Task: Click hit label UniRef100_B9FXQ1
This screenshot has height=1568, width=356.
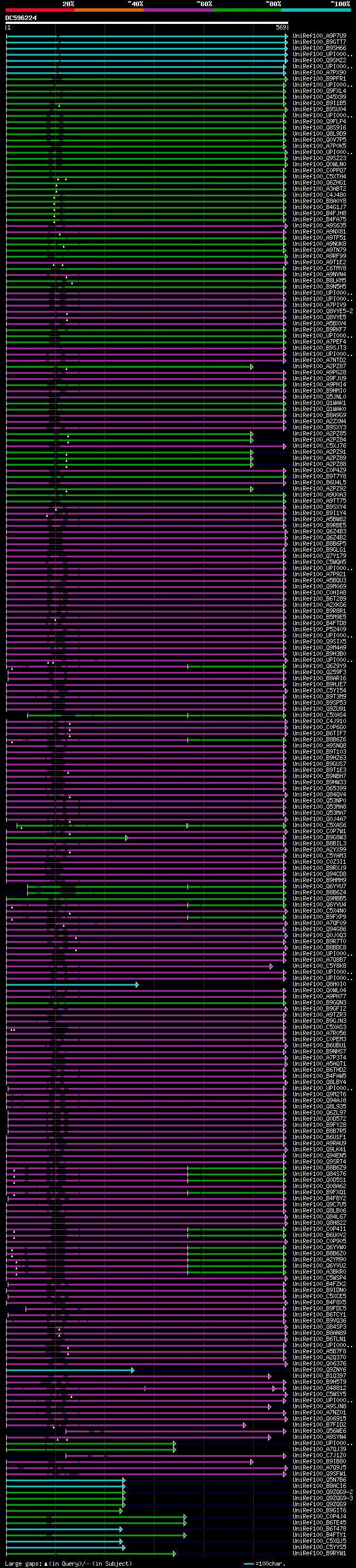Action: [319, 1192]
